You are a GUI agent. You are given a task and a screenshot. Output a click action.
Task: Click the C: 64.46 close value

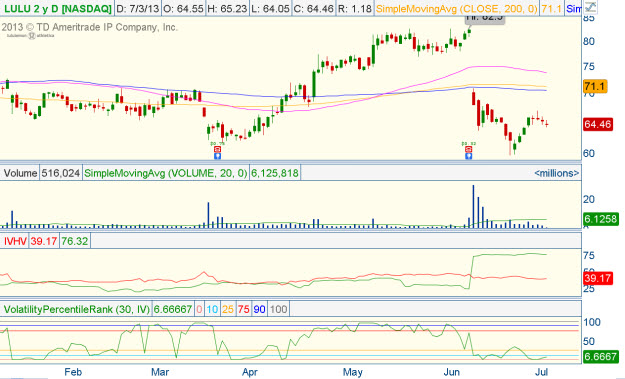tap(314, 8)
